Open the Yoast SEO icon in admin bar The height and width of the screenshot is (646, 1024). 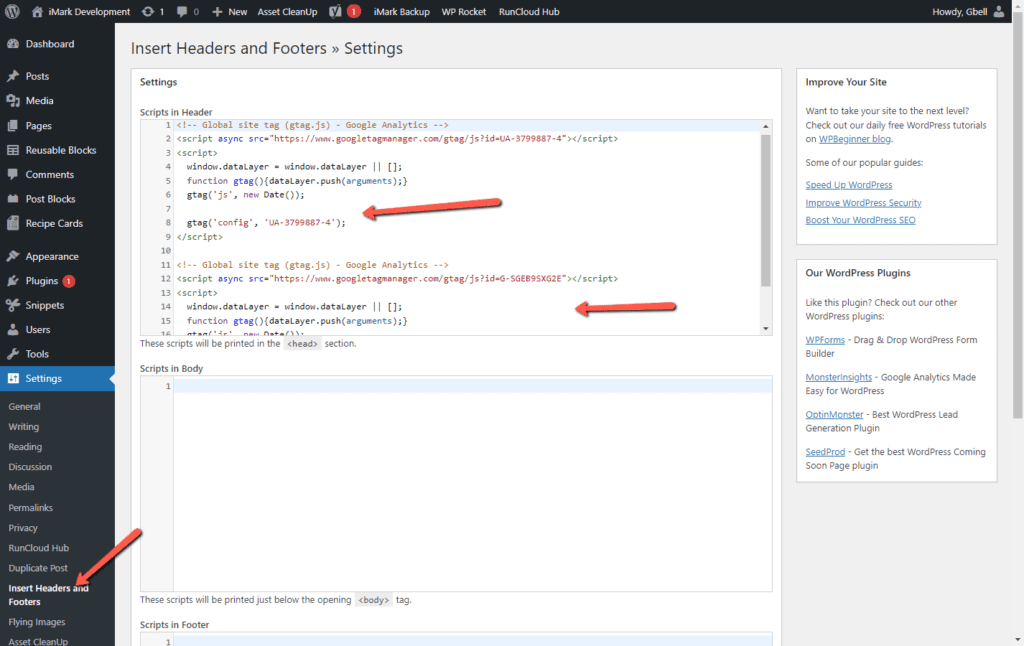(x=335, y=11)
